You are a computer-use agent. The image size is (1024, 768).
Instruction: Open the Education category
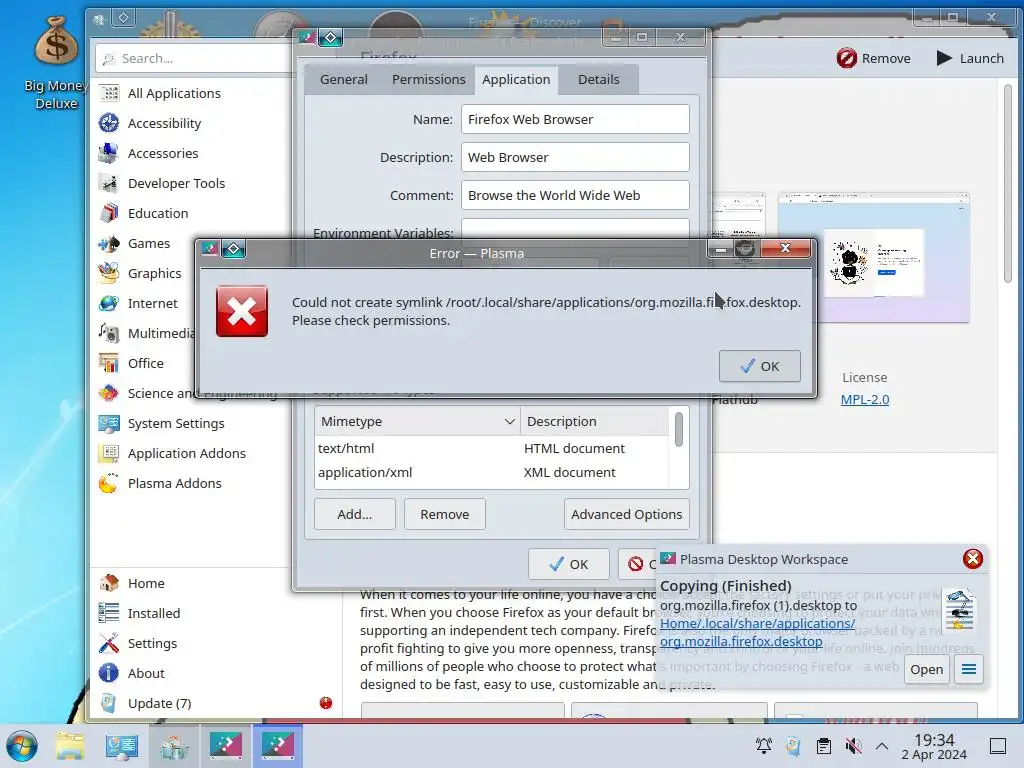(x=158, y=214)
